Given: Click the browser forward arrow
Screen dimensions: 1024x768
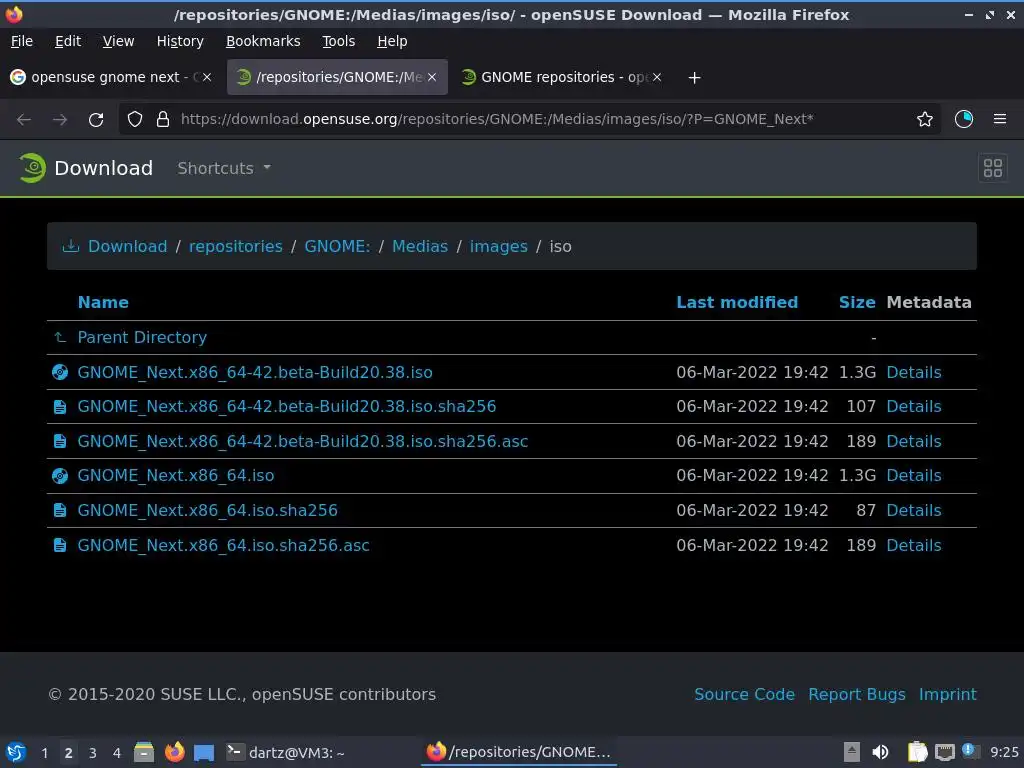Looking at the screenshot, I should pyautogui.click(x=60, y=120).
